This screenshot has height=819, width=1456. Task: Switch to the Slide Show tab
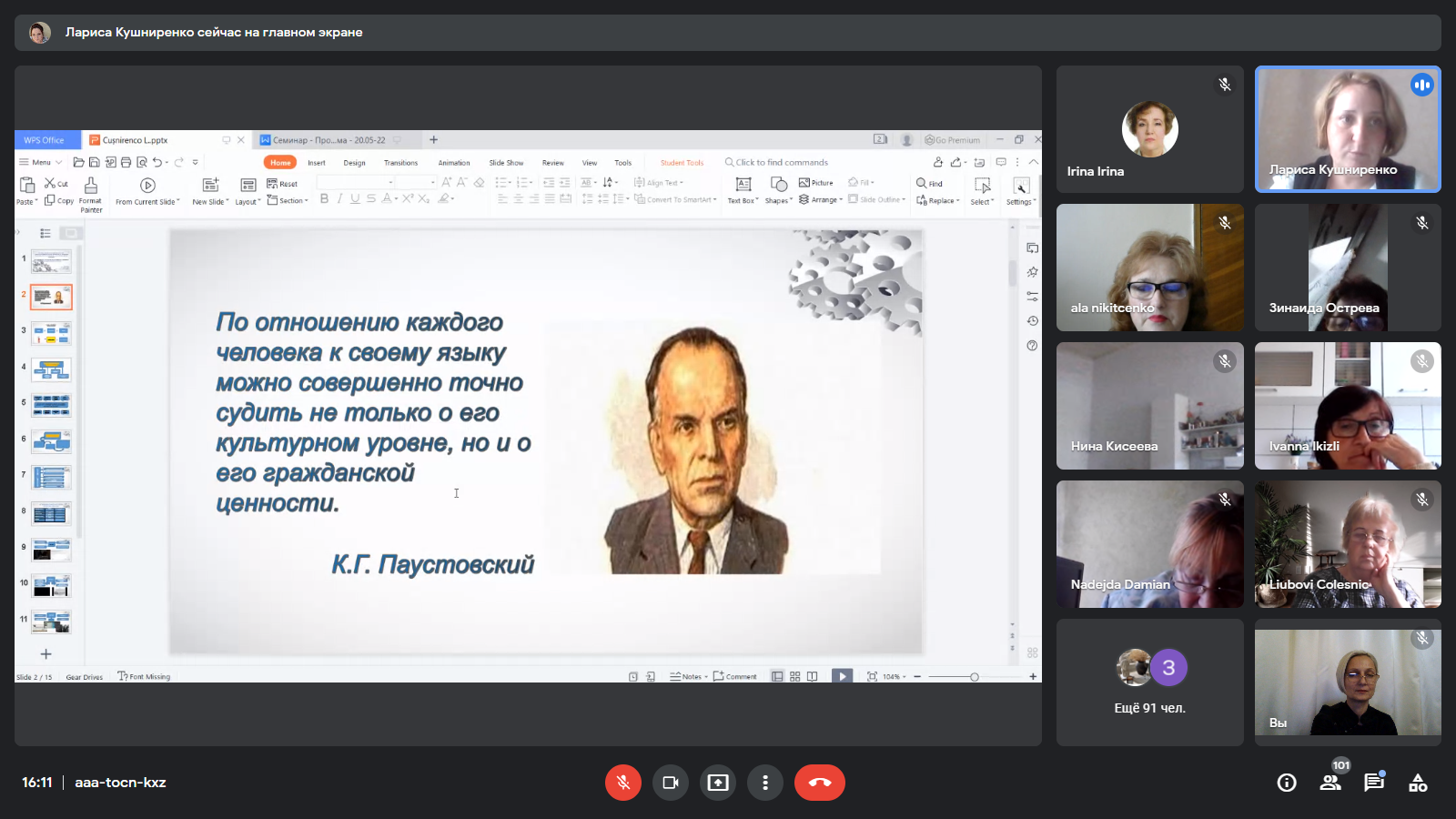[506, 163]
